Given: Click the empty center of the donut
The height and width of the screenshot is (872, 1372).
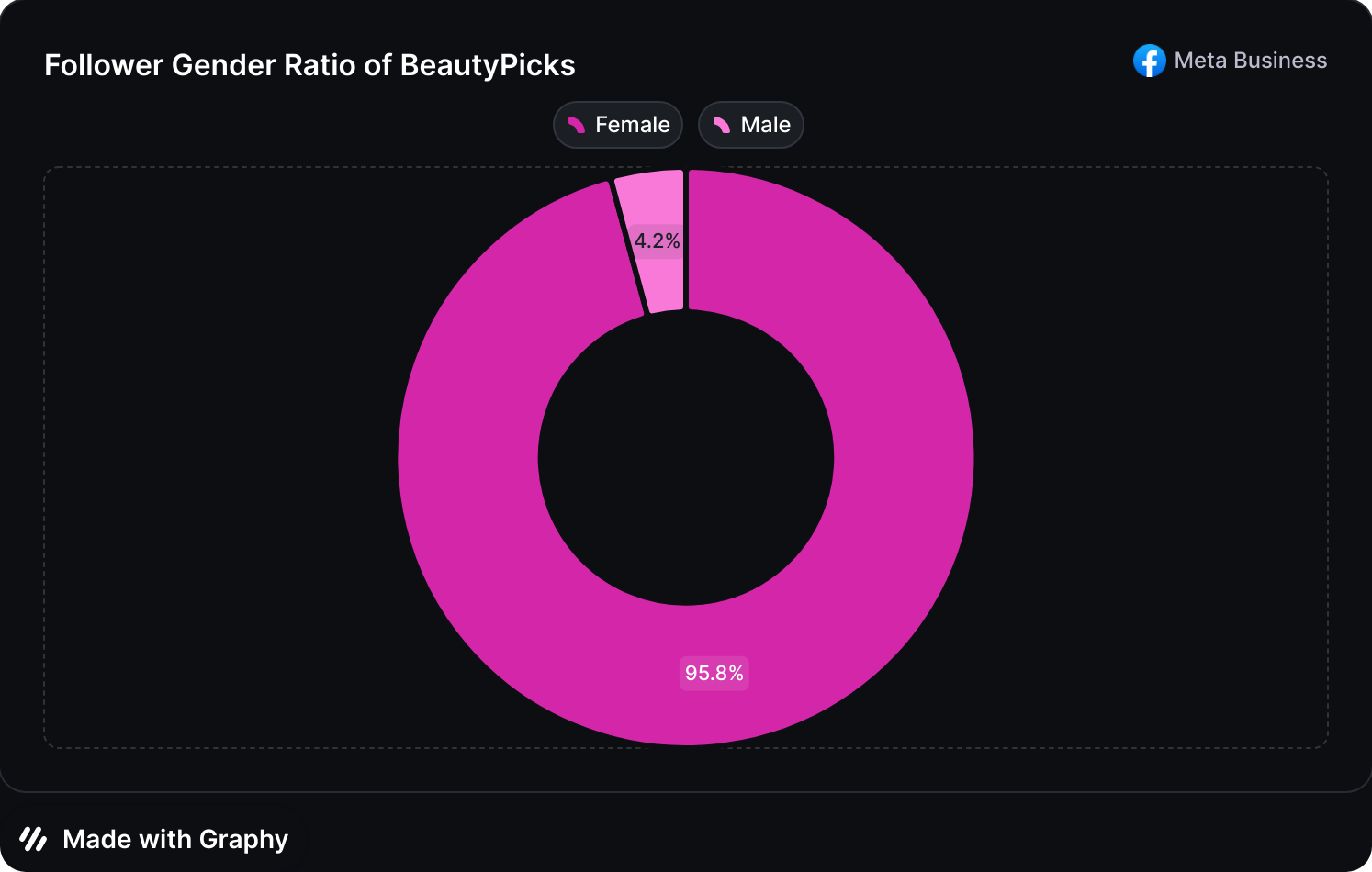Looking at the screenshot, I should pyautogui.click(x=686, y=457).
